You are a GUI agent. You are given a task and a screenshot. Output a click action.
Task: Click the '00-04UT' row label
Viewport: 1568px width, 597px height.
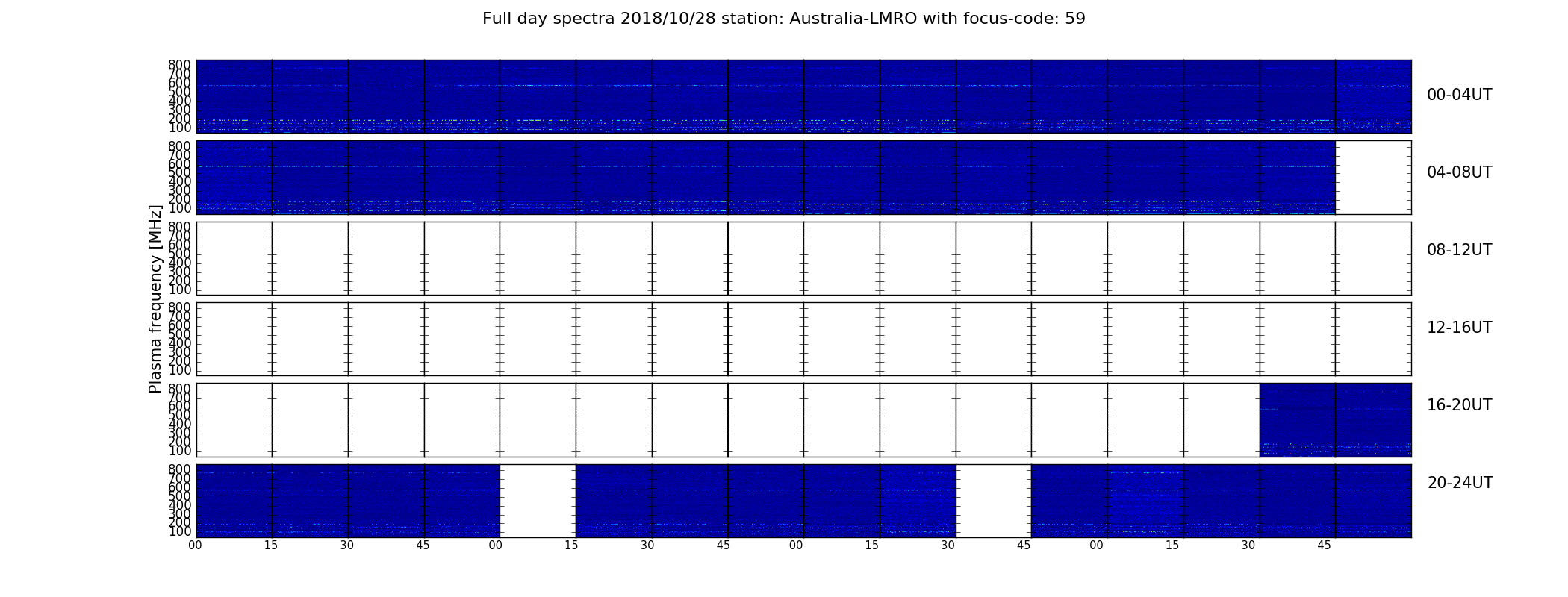coord(1459,95)
